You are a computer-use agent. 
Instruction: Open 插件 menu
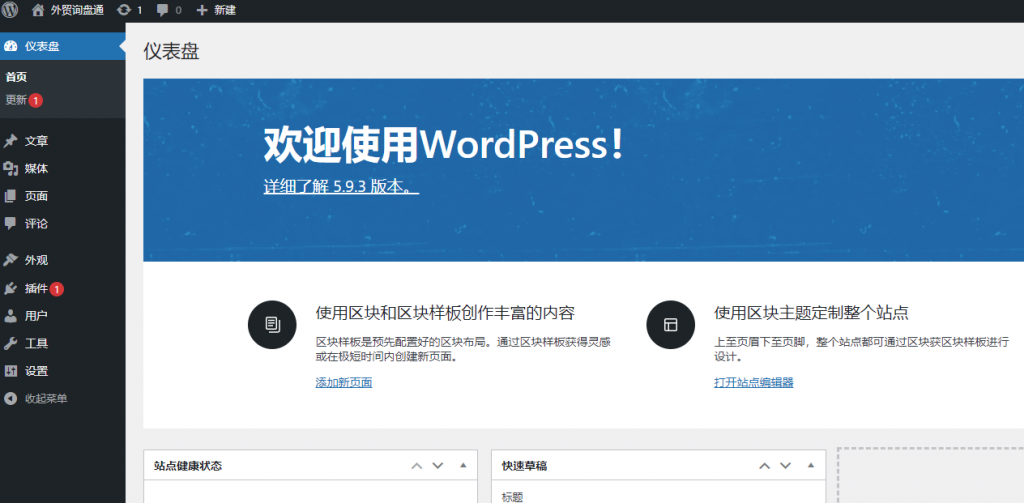pos(63,288)
